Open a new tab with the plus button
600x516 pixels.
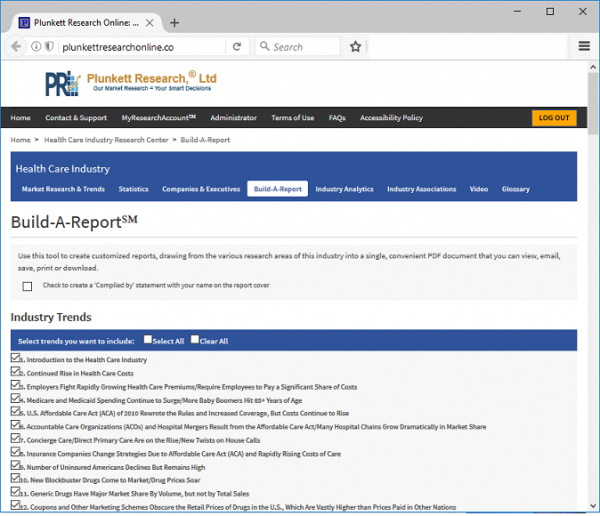pos(174,23)
